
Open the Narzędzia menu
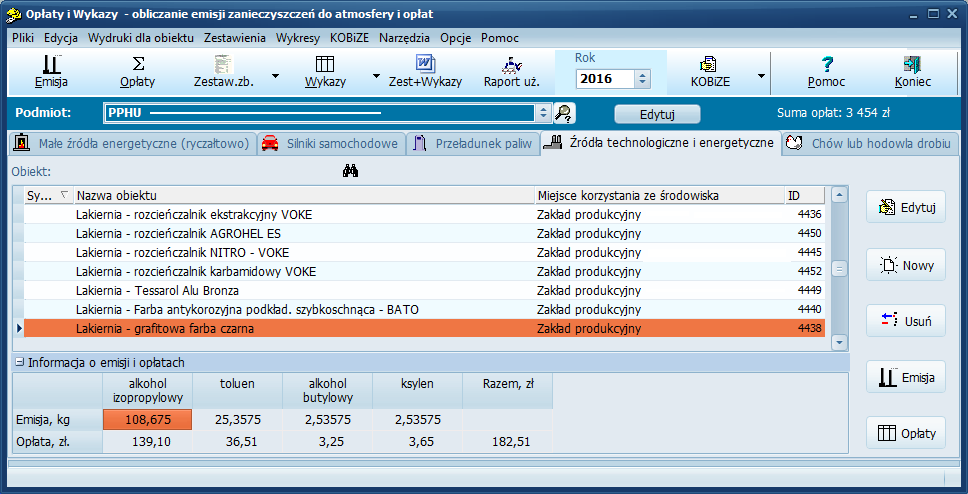(404, 38)
